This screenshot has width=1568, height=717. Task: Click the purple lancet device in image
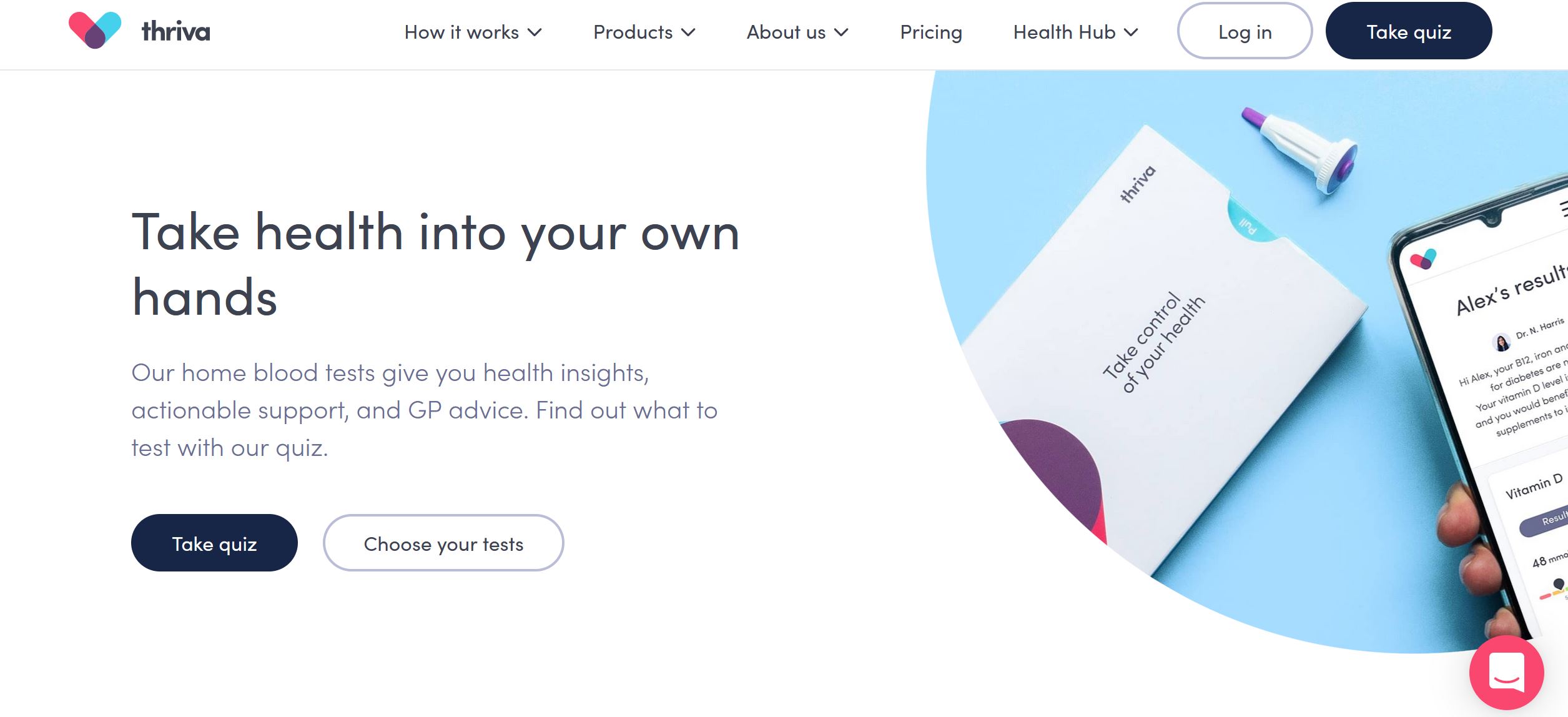click(x=1300, y=150)
